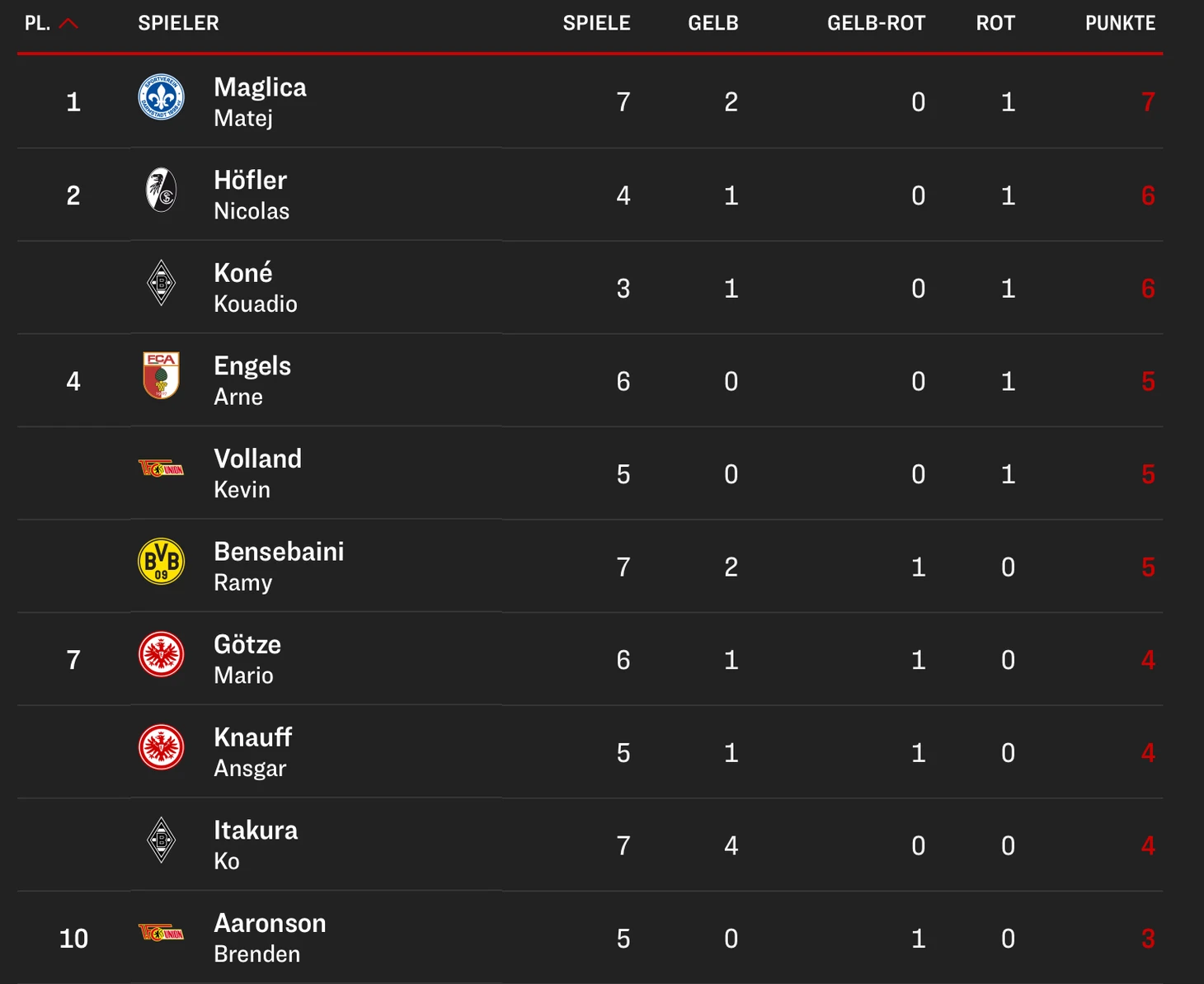Click the SC Freiburg crest beside Höfler
This screenshot has height=984, width=1204.
161,190
